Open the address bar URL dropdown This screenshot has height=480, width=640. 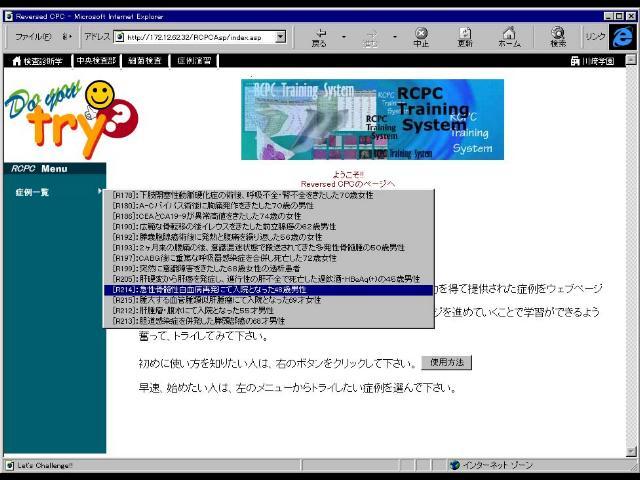click(x=280, y=37)
